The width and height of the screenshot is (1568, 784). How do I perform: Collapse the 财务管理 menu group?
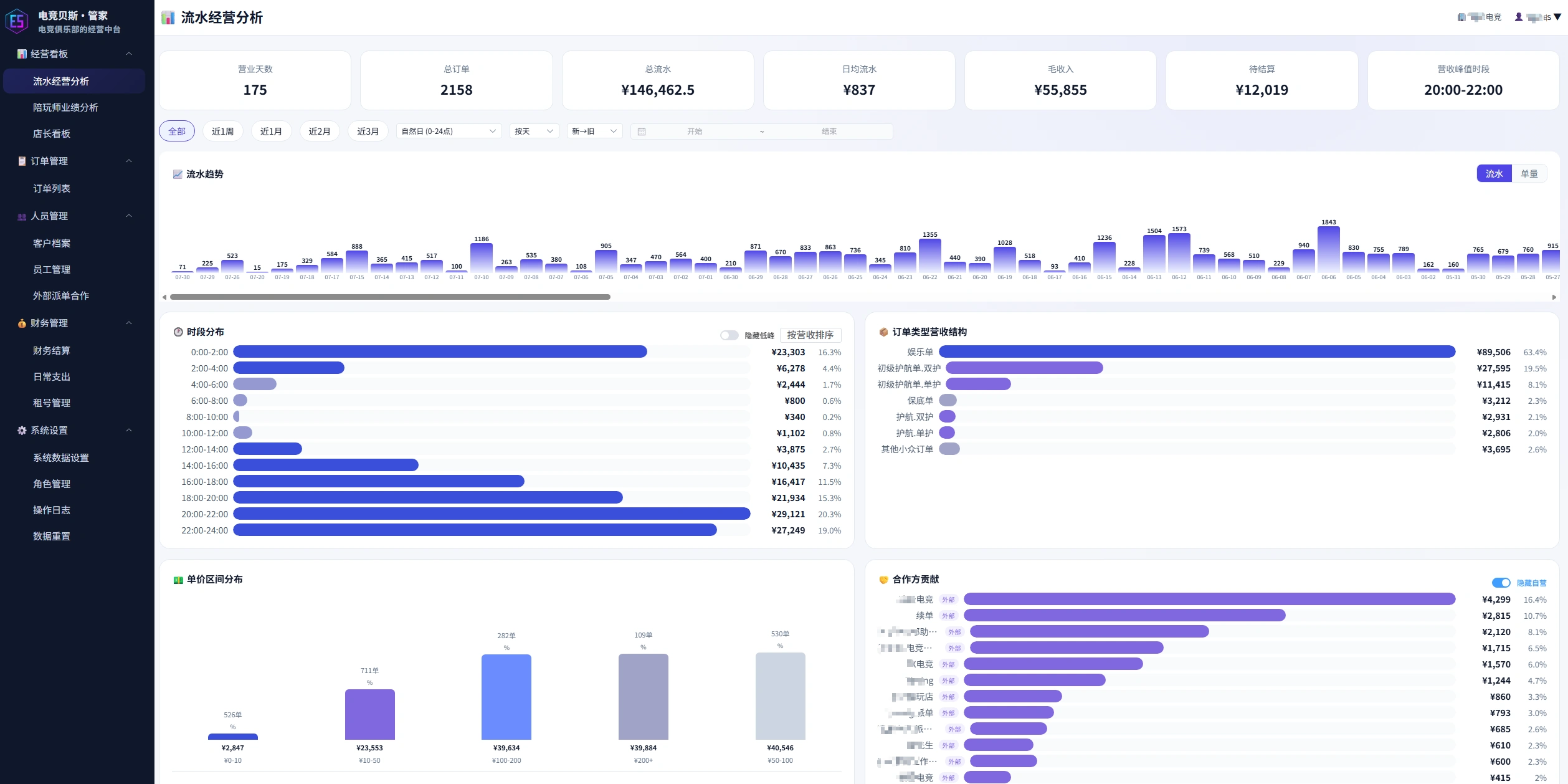coord(129,323)
